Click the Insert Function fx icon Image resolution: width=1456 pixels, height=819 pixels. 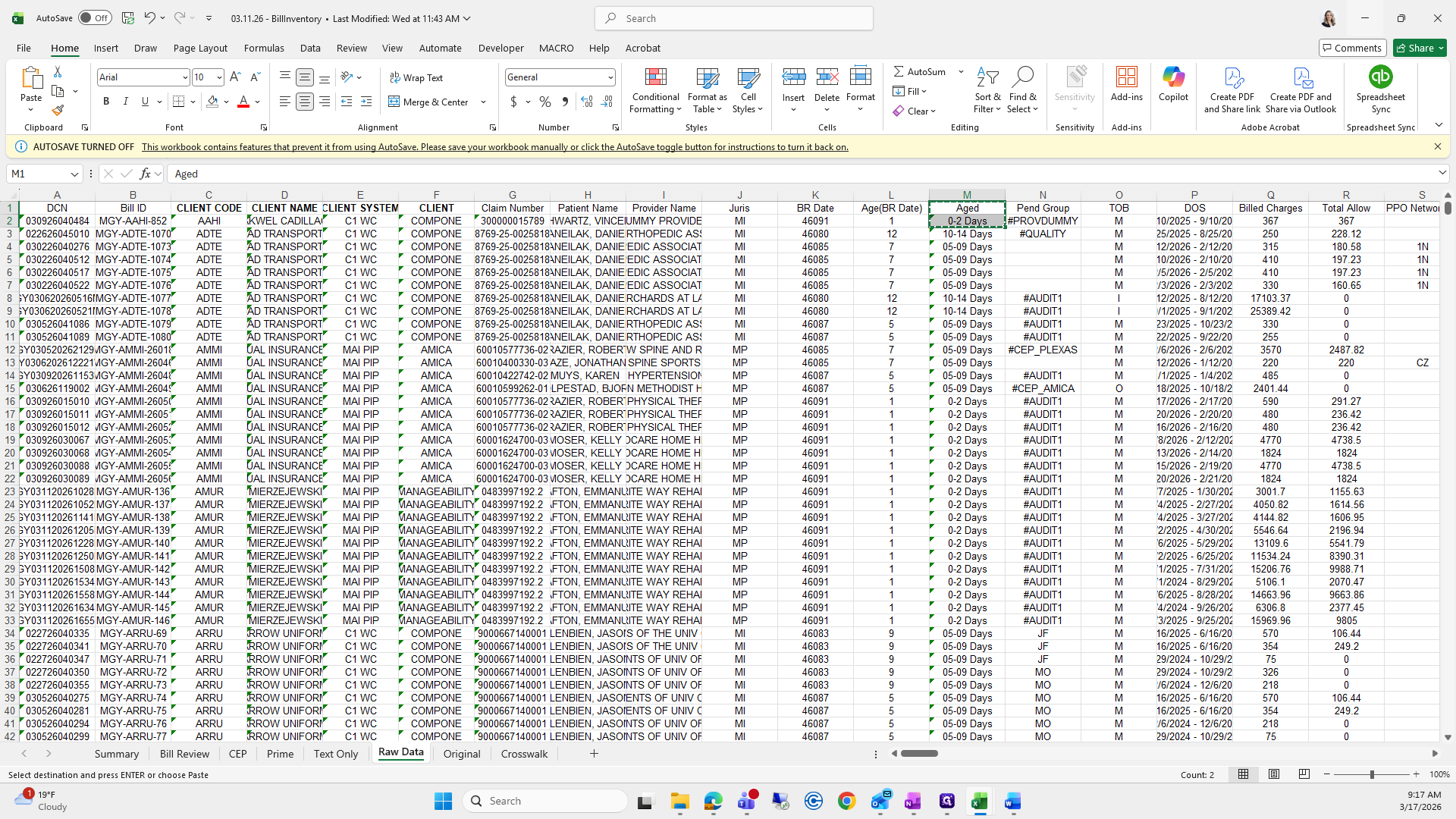tap(145, 174)
